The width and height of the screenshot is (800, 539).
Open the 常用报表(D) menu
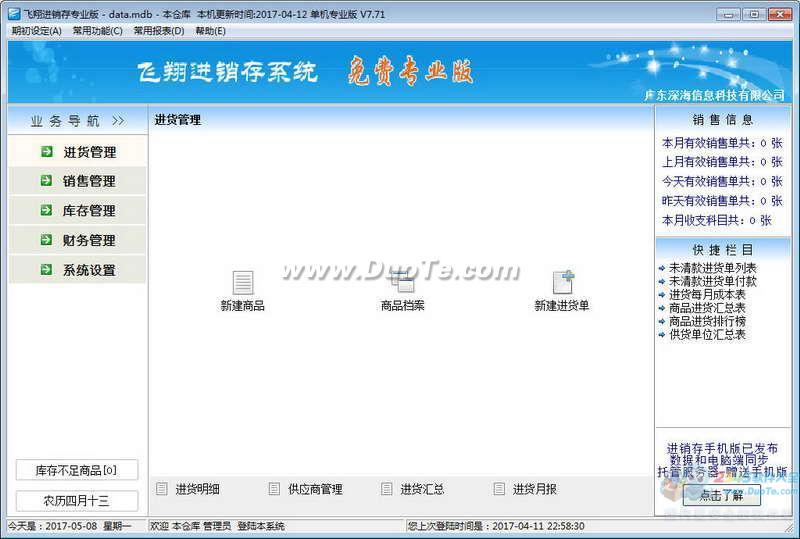[159, 31]
